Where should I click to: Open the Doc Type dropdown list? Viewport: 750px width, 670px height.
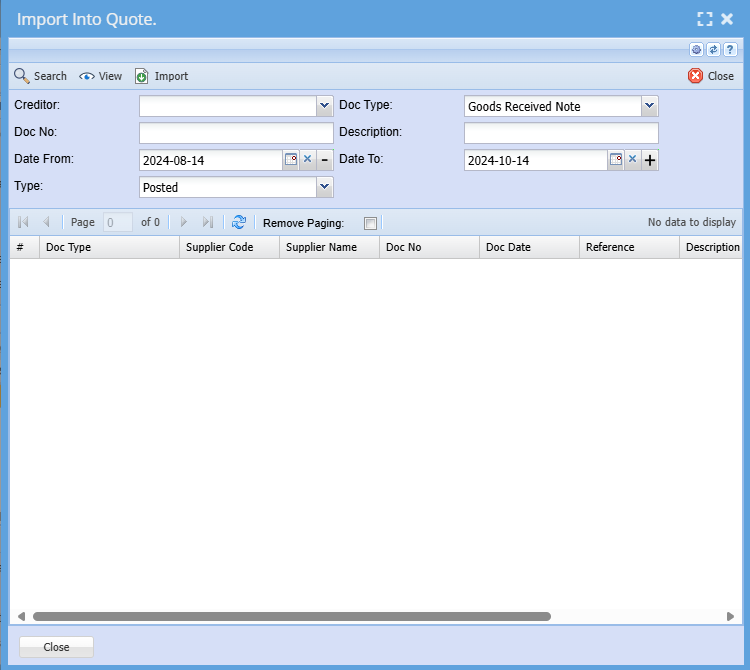(649, 106)
